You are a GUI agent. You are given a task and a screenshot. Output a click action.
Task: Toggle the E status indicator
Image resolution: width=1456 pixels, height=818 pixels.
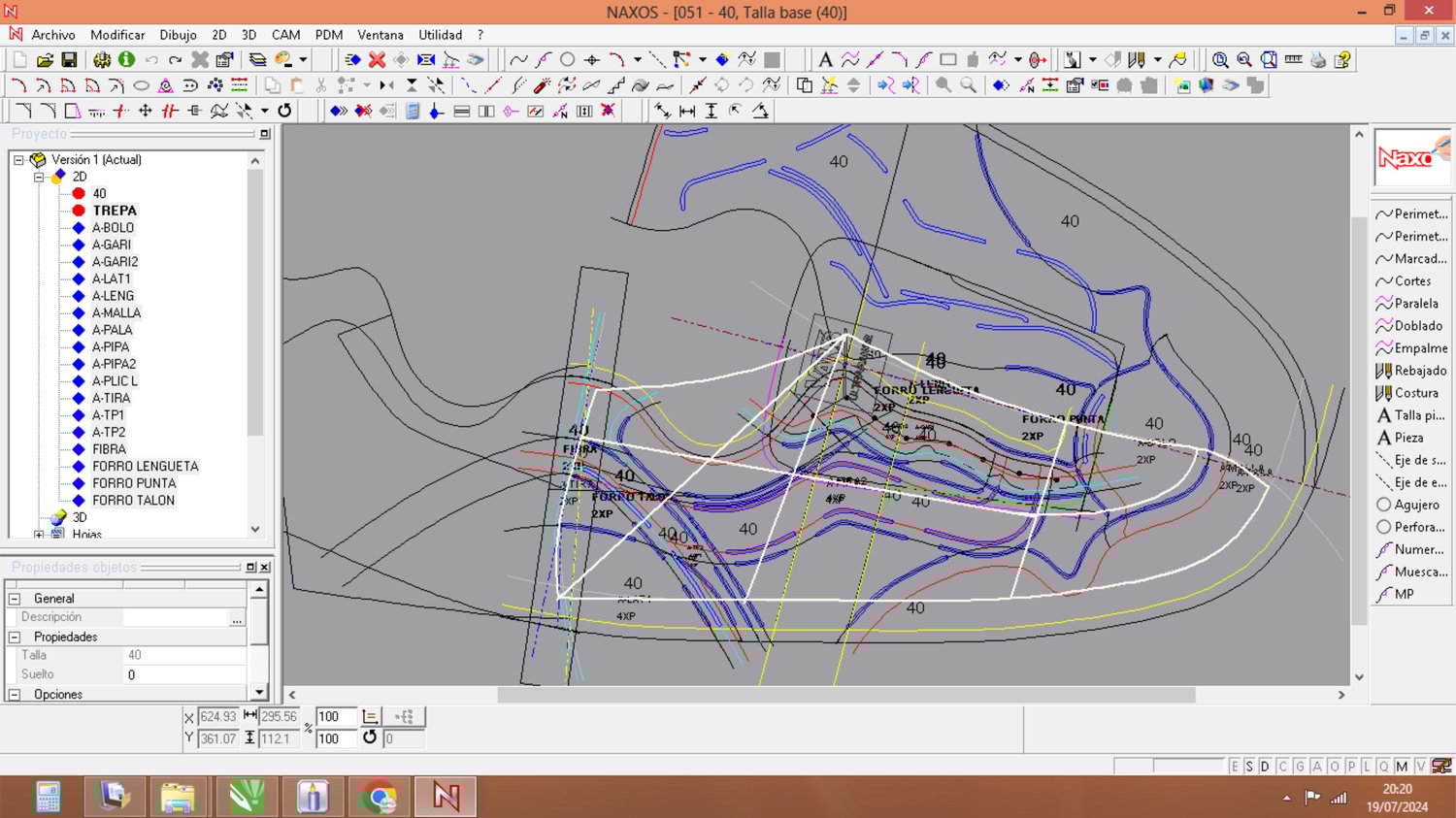click(1235, 767)
